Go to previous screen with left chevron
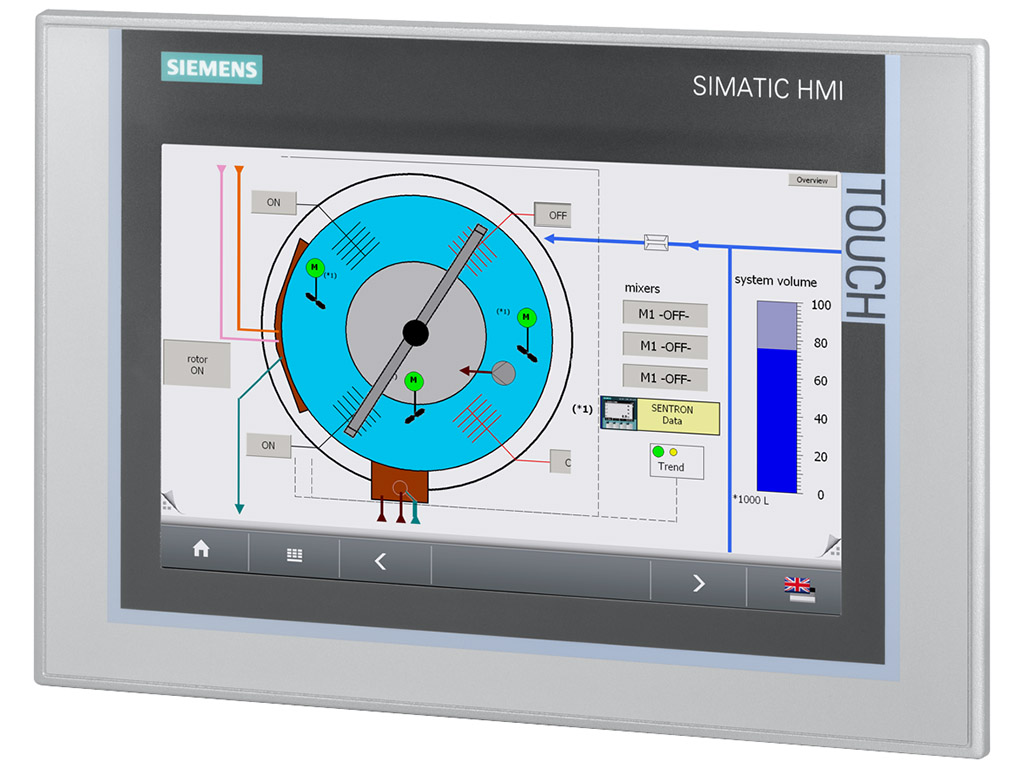Screen dimensions: 1024x768 (380, 561)
